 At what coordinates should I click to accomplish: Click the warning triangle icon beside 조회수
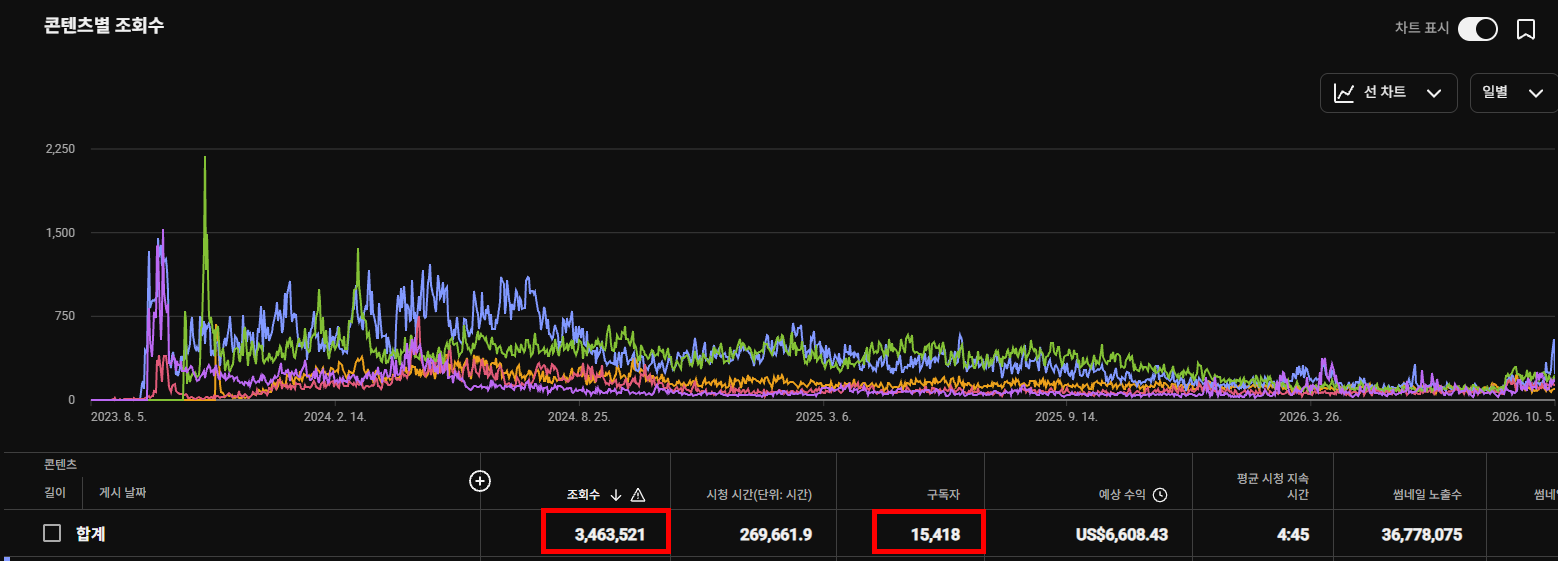638,494
